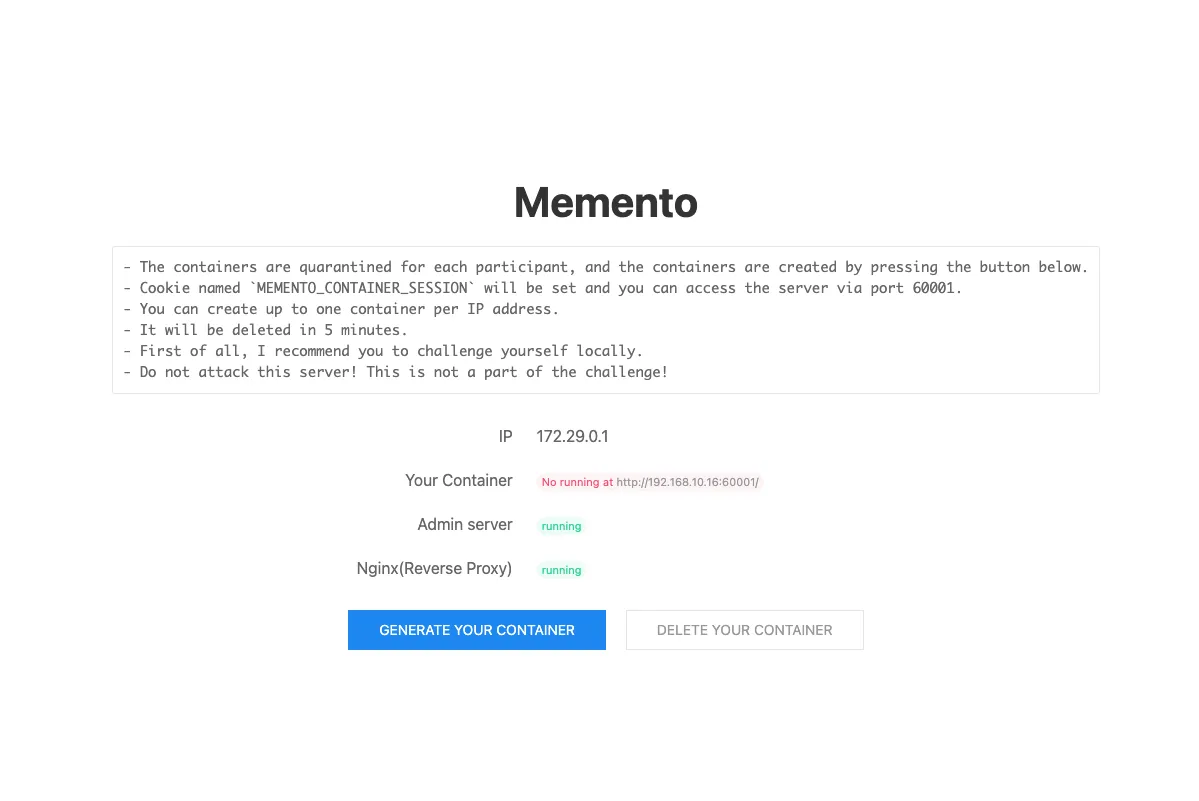
Task: Open the http://192.168.10.16:60001/ container link
Action: (688, 482)
